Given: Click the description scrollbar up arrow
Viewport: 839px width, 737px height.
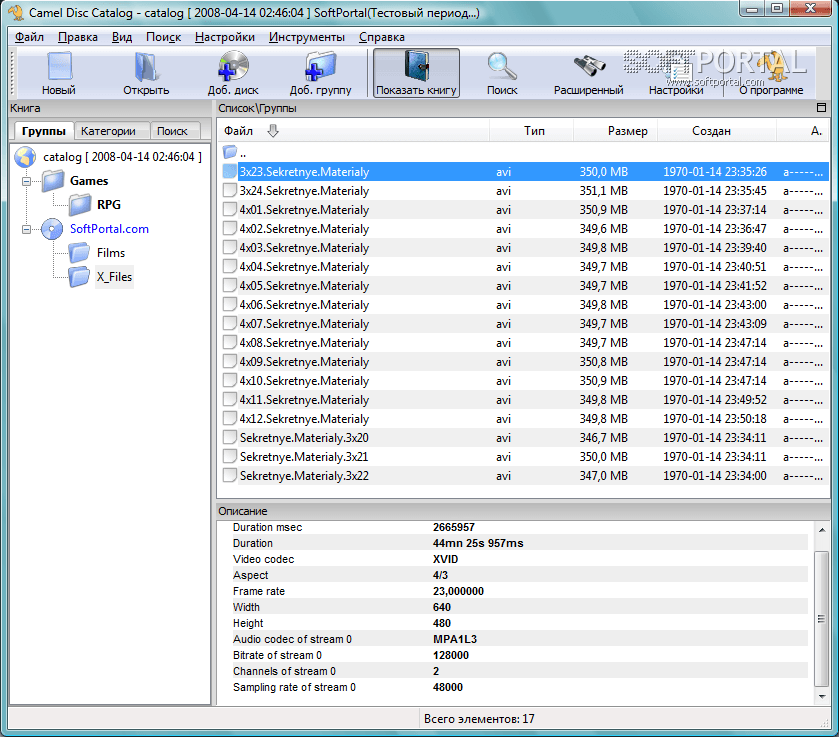Looking at the screenshot, I should [x=822, y=530].
